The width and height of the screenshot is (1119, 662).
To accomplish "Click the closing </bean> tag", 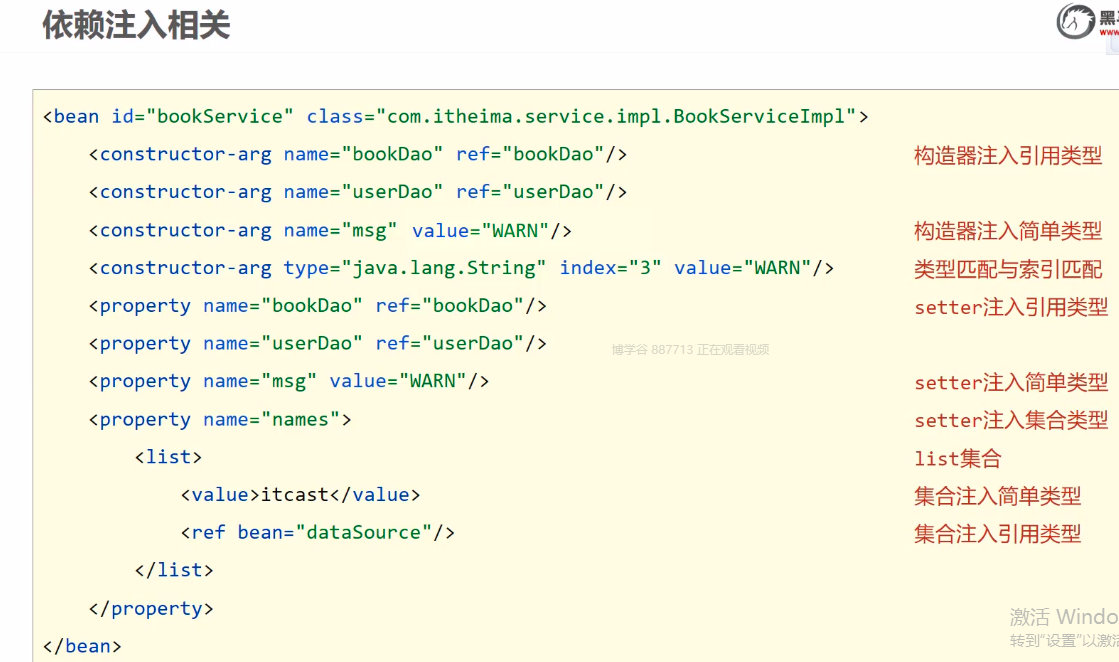I will point(82,646).
